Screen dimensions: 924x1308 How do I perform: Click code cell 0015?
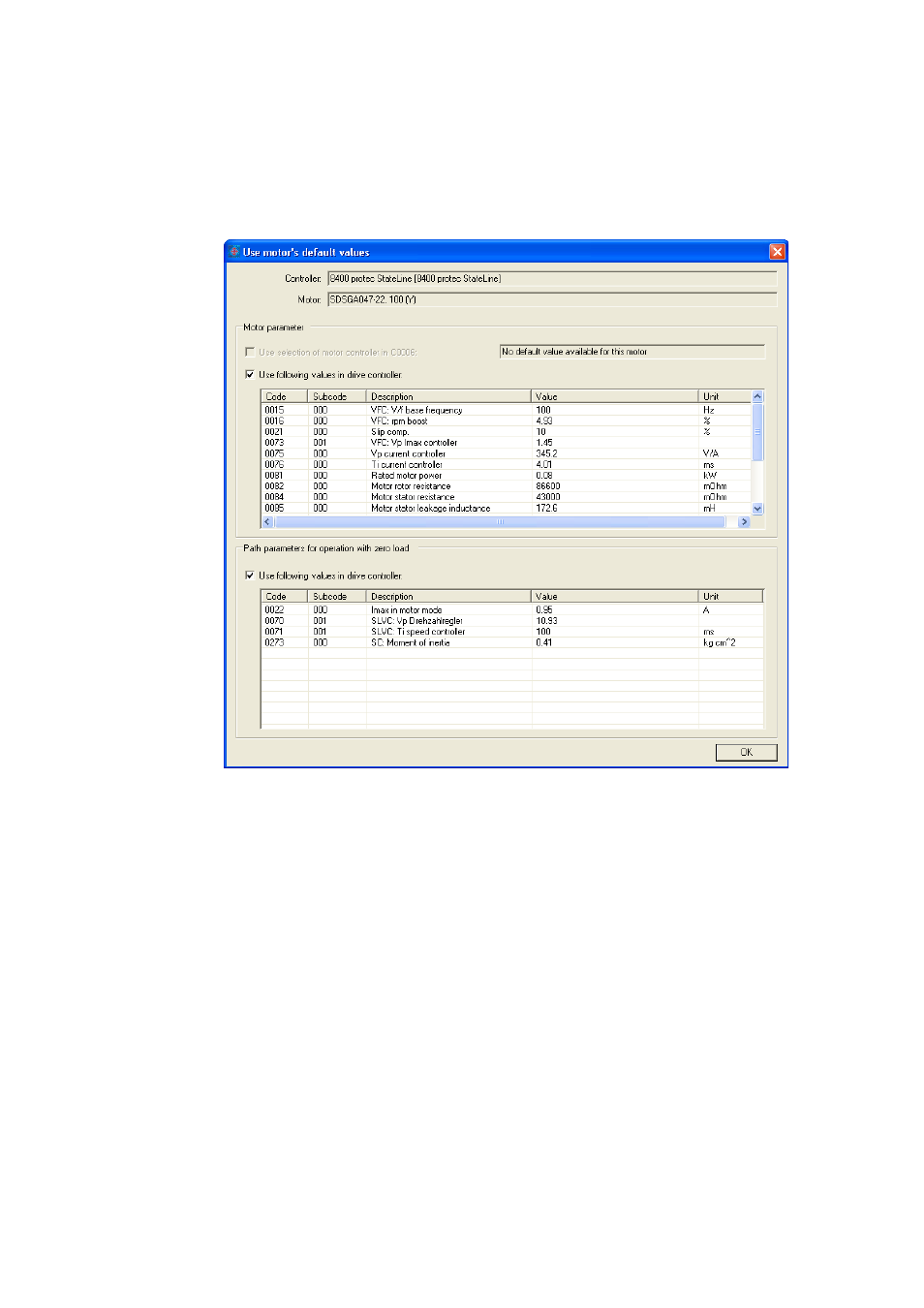[x=274, y=411]
